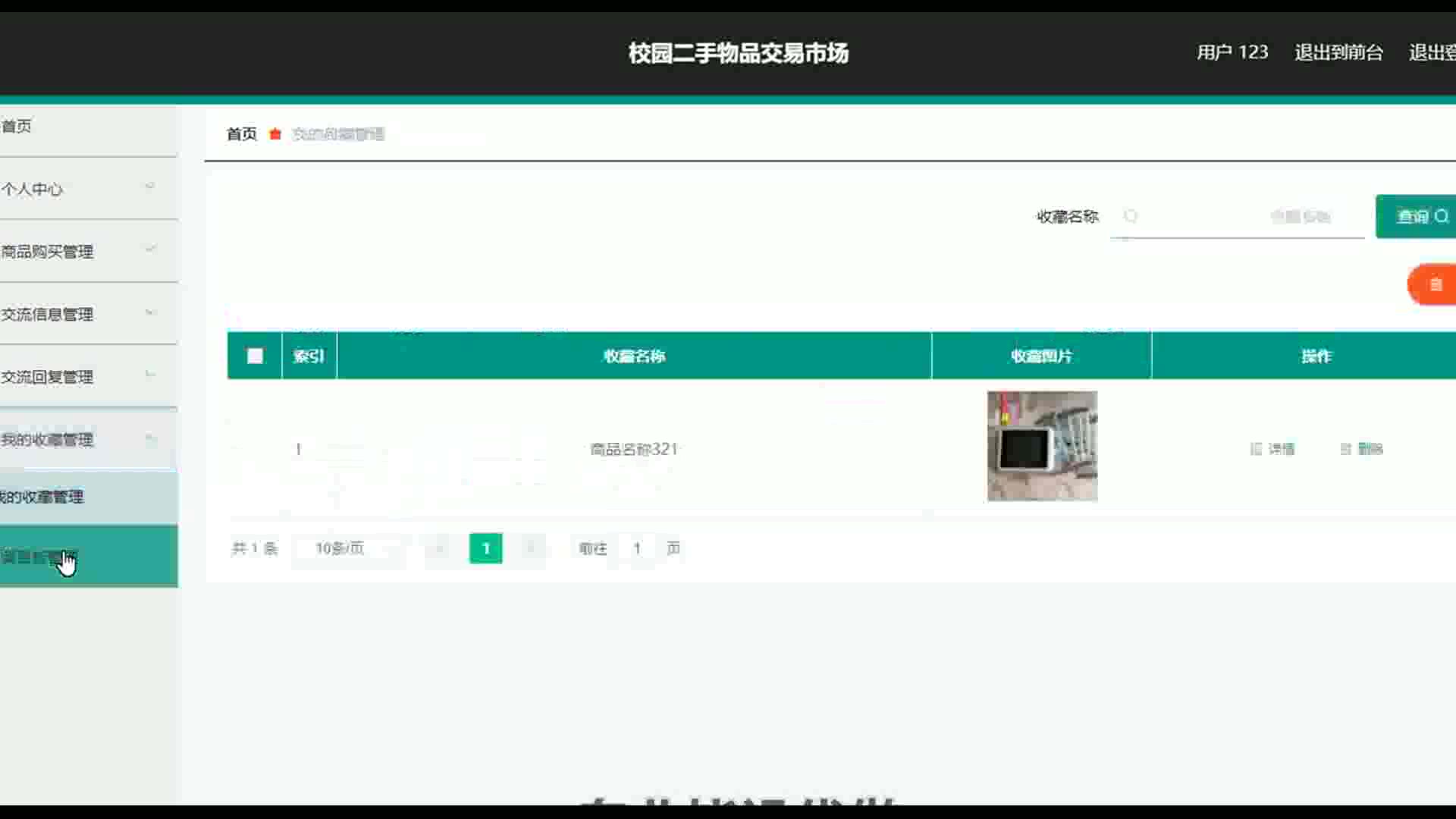1456x819 pixels.
Task: Click page number 1 in pagination
Action: pos(485,548)
